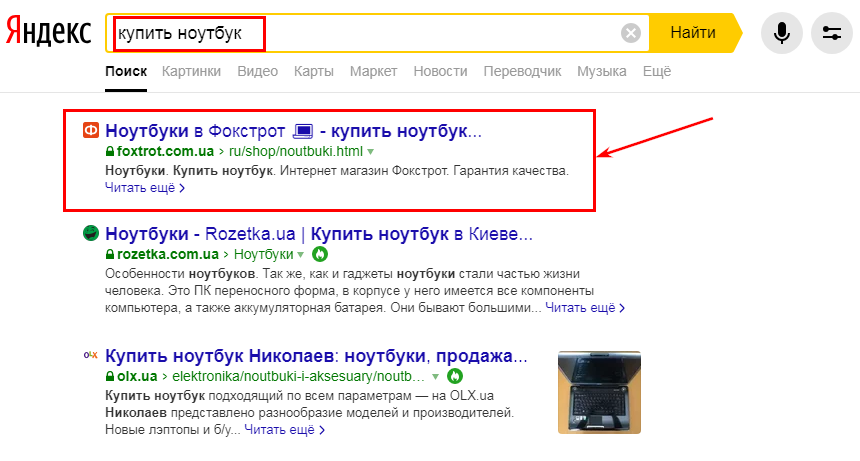Click Читать ещё in the OLX snippet

tap(284, 430)
